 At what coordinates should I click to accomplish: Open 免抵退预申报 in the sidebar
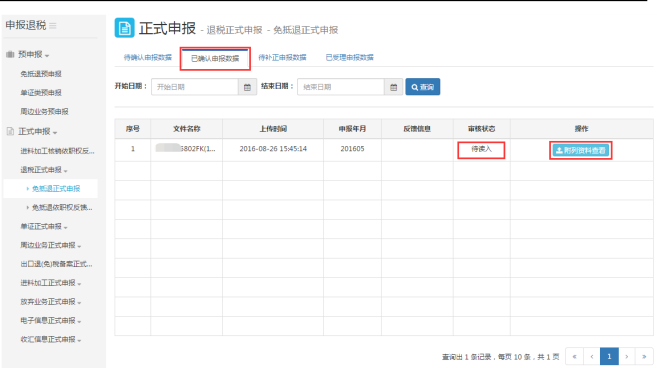[x=41, y=74]
